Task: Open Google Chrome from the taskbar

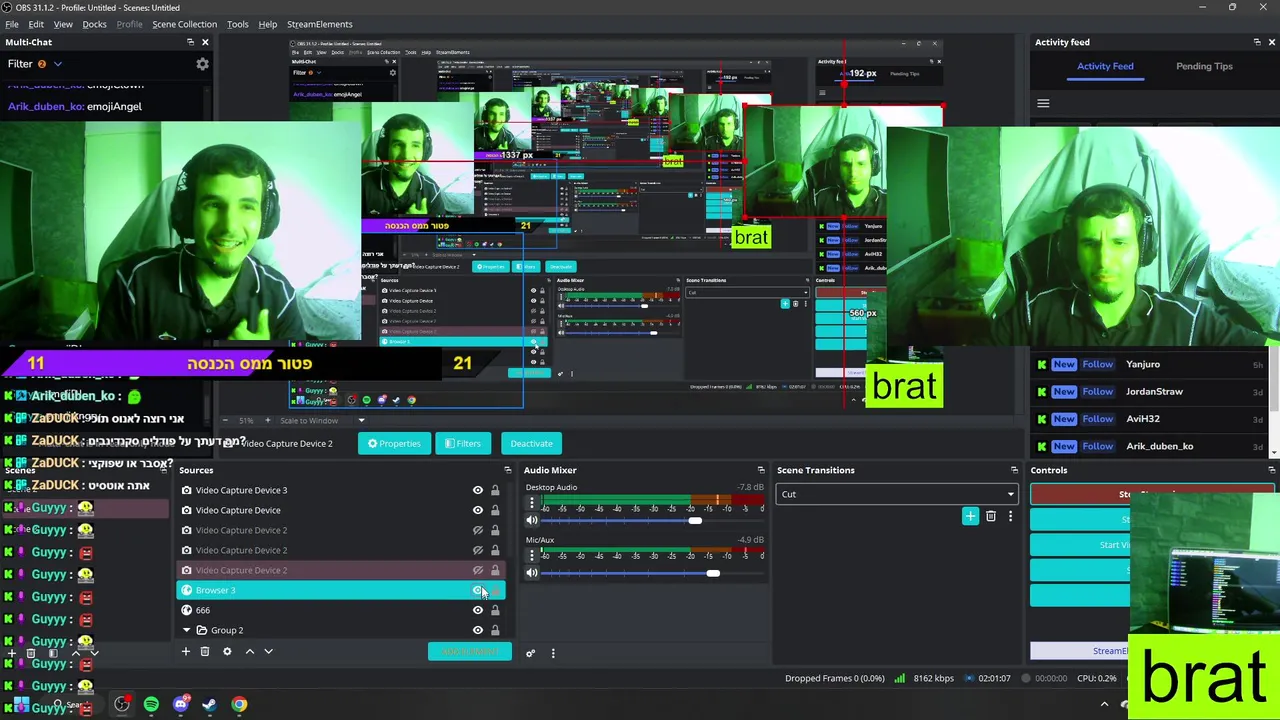Action: (239, 704)
